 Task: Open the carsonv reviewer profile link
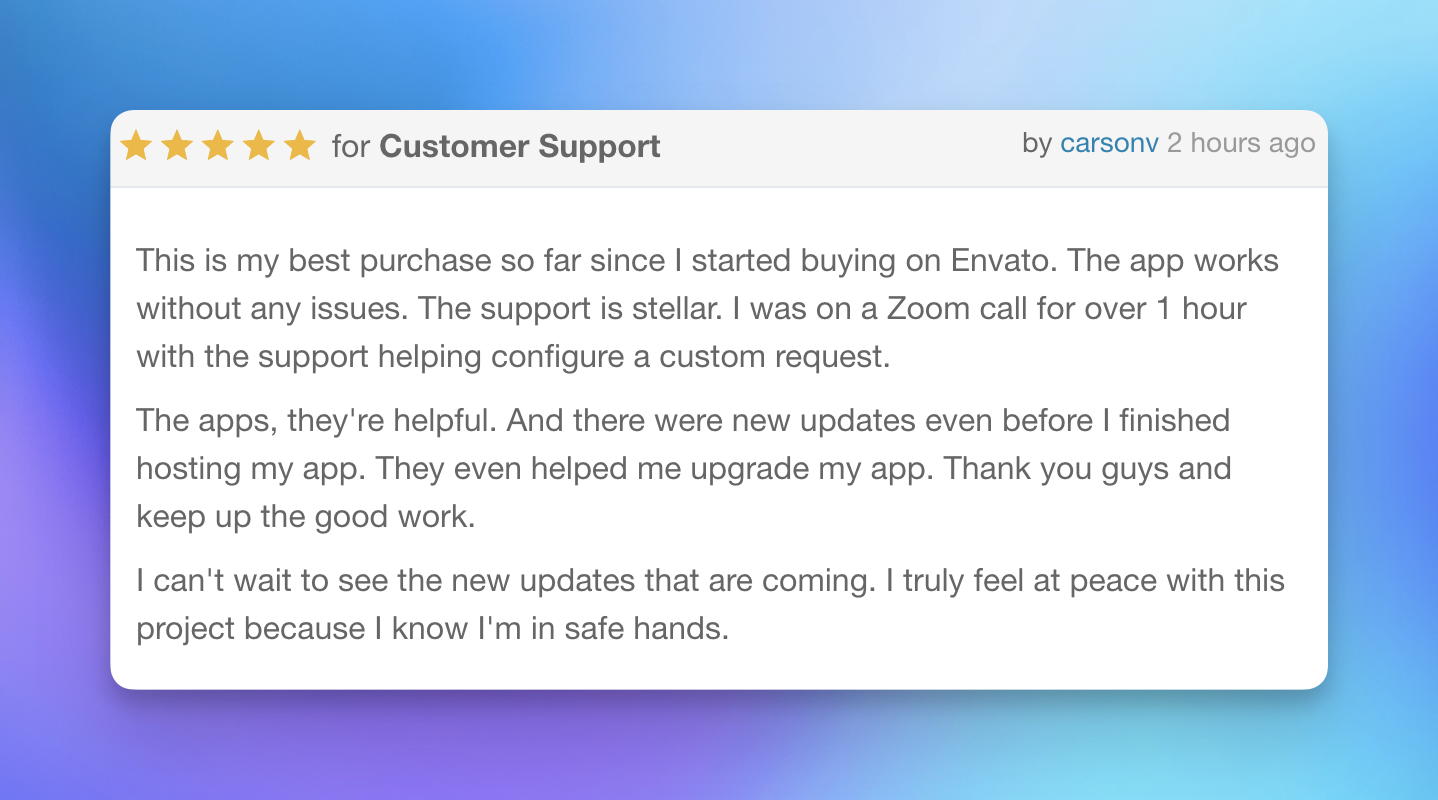[x=1109, y=144]
